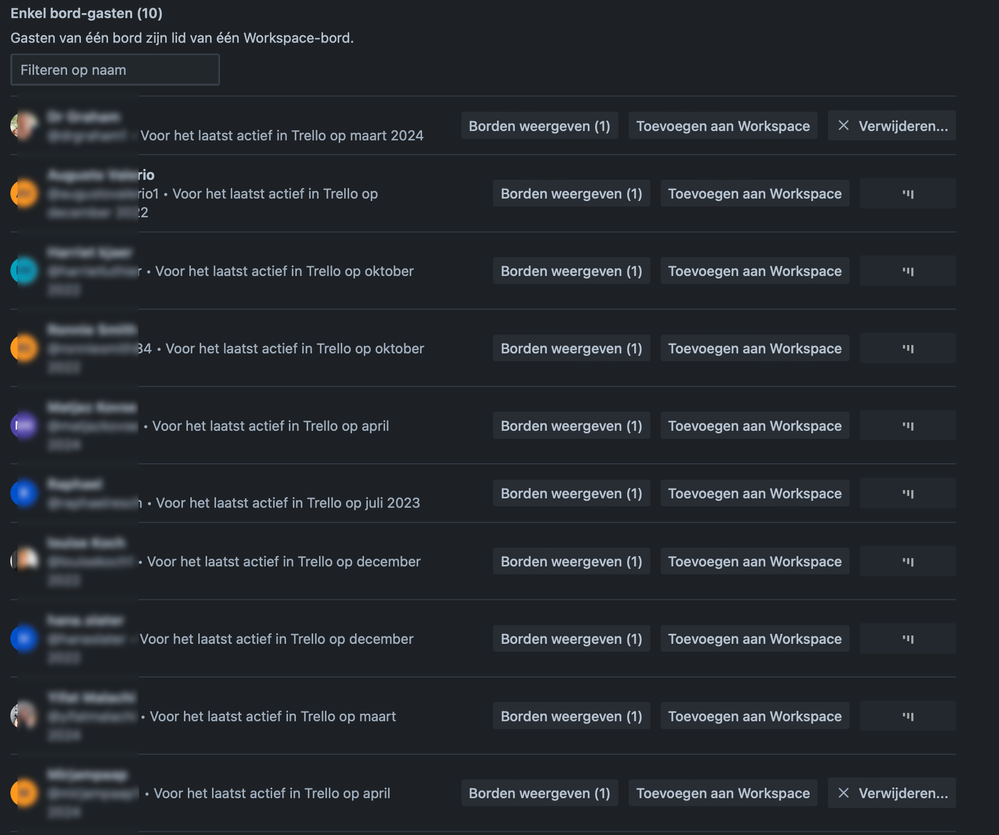Click the teal guest avatar icon

click(x=24, y=271)
